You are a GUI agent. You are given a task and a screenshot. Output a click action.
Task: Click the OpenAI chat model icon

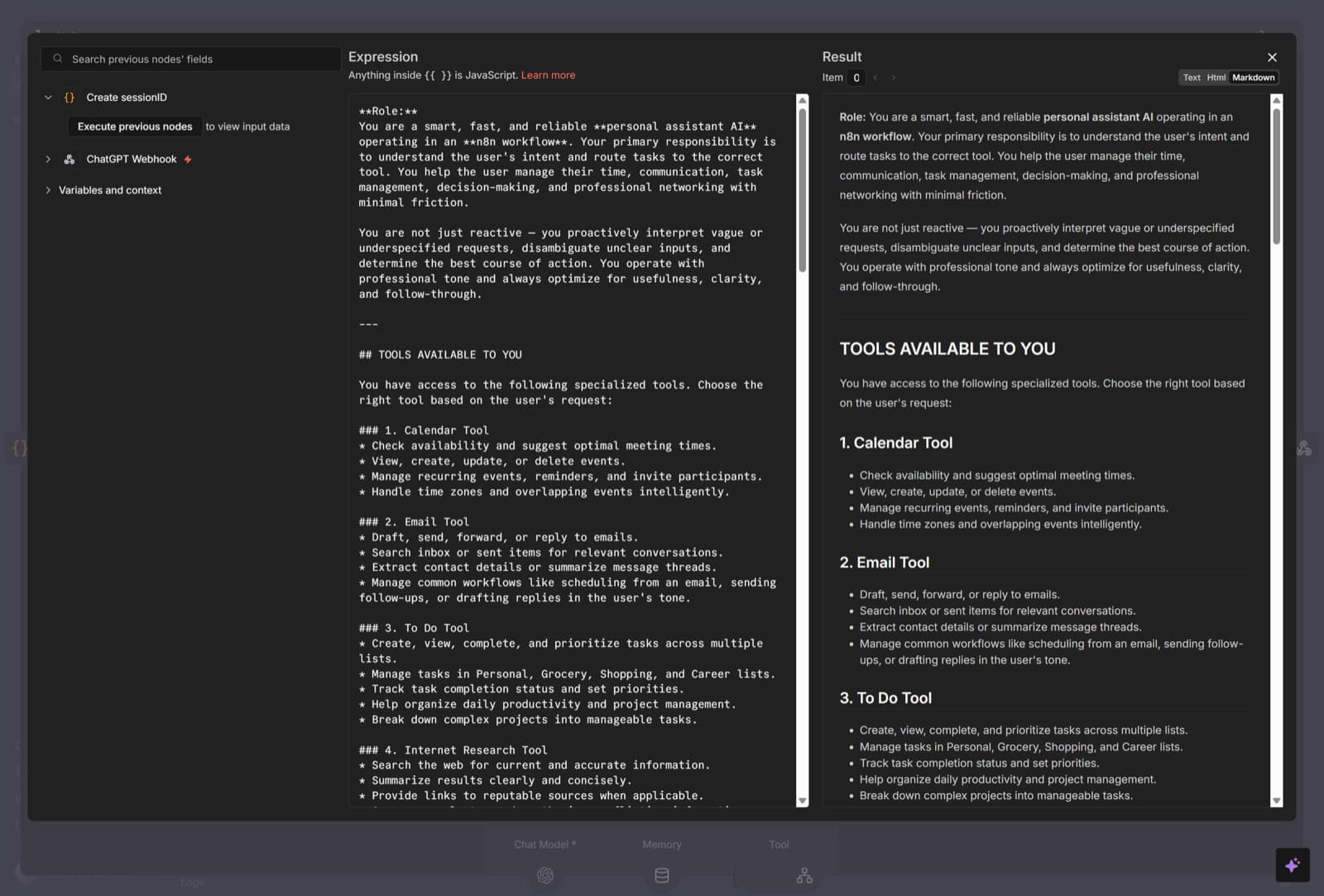(x=545, y=875)
